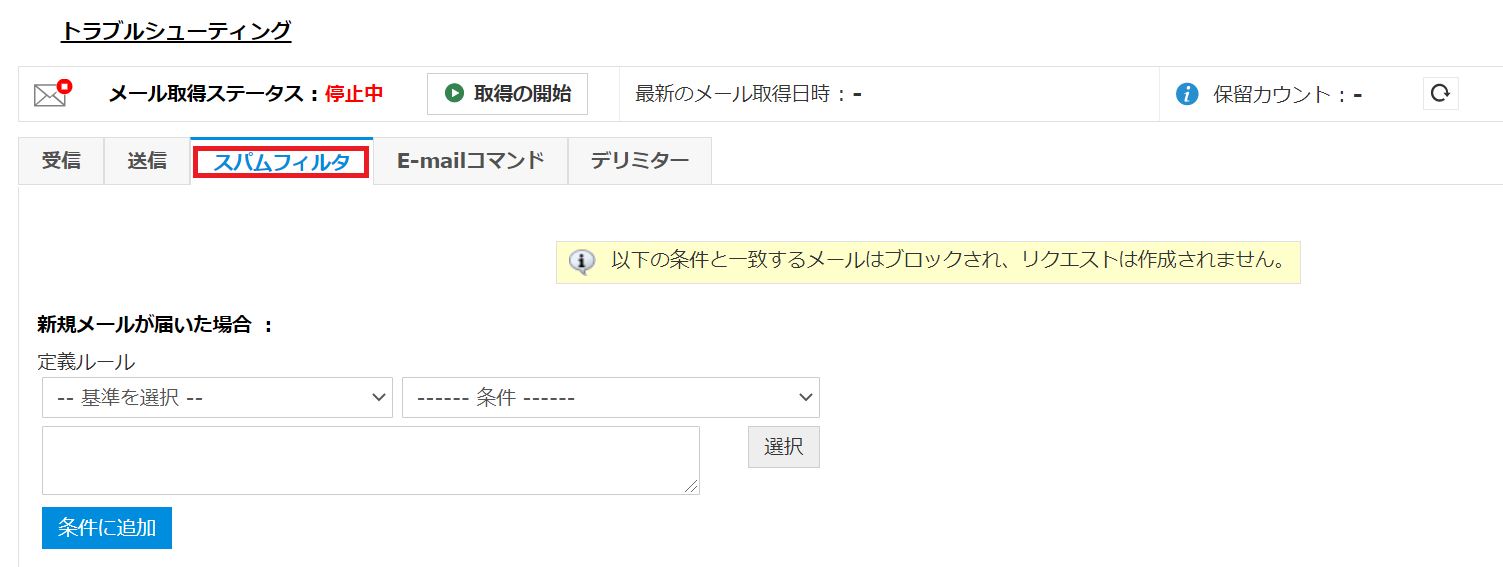
Task: Open the 基準を選択 criteria dropdown
Action: tap(216, 397)
